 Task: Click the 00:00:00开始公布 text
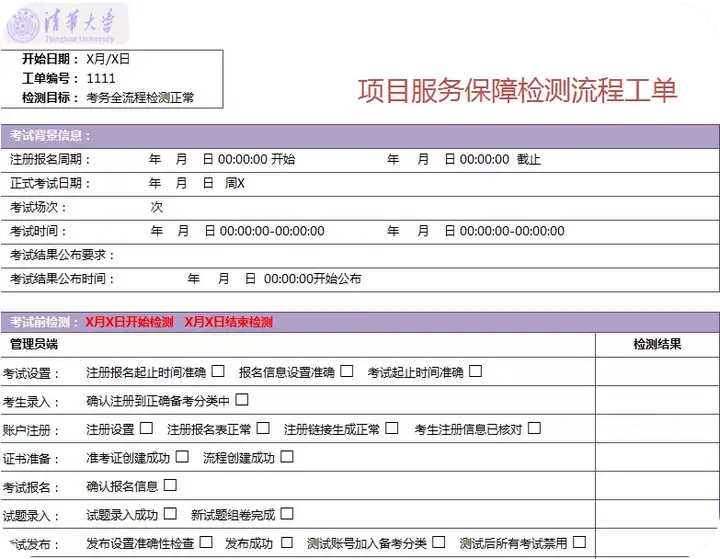point(313,279)
